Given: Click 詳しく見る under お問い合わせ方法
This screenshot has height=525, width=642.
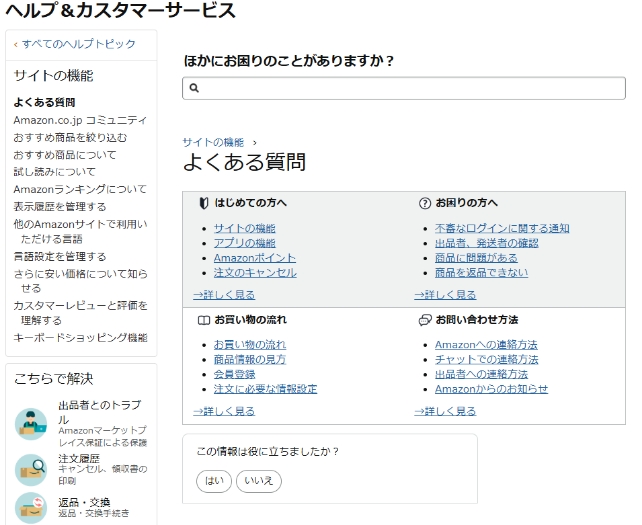Looking at the screenshot, I should pyautogui.click(x=445, y=411).
